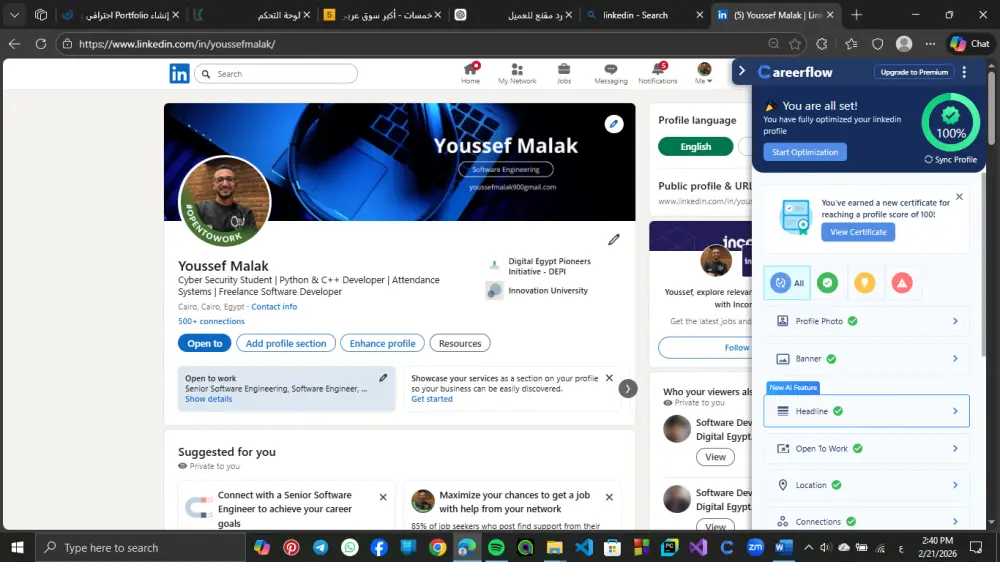Open Careerflow options three-dot menu

coord(964,72)
